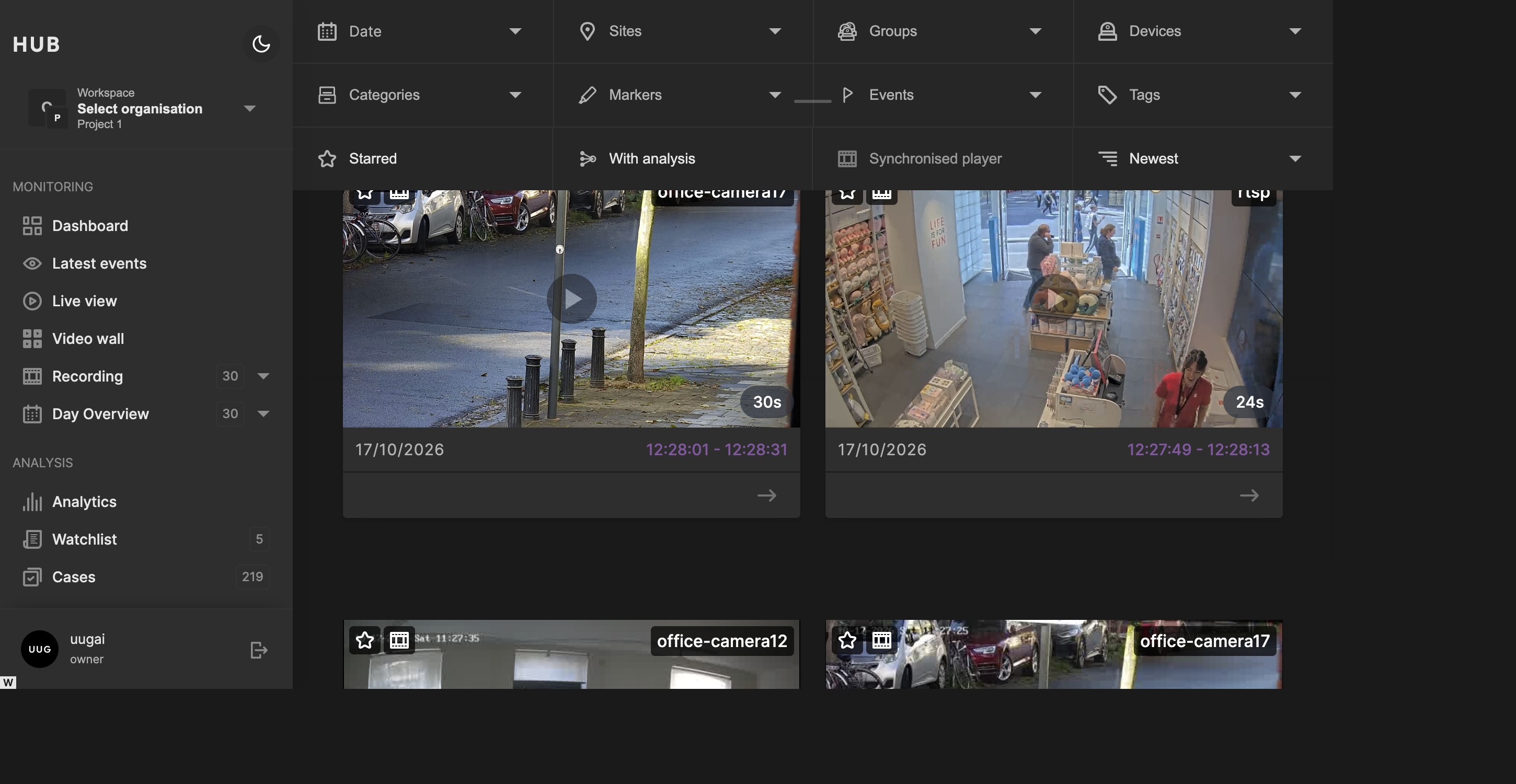1516x784 pixels.
Task: Click the Cases count badge 219
Action: 252,577
